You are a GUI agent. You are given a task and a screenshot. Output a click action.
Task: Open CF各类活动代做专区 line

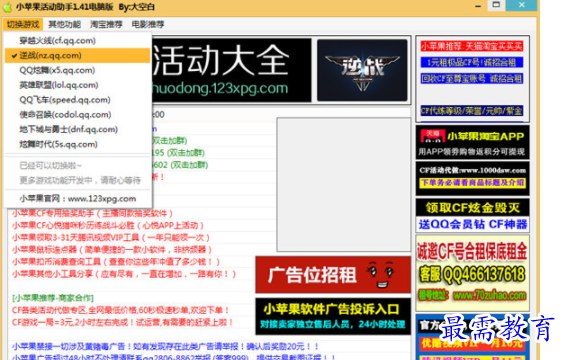tap(121, 310)
